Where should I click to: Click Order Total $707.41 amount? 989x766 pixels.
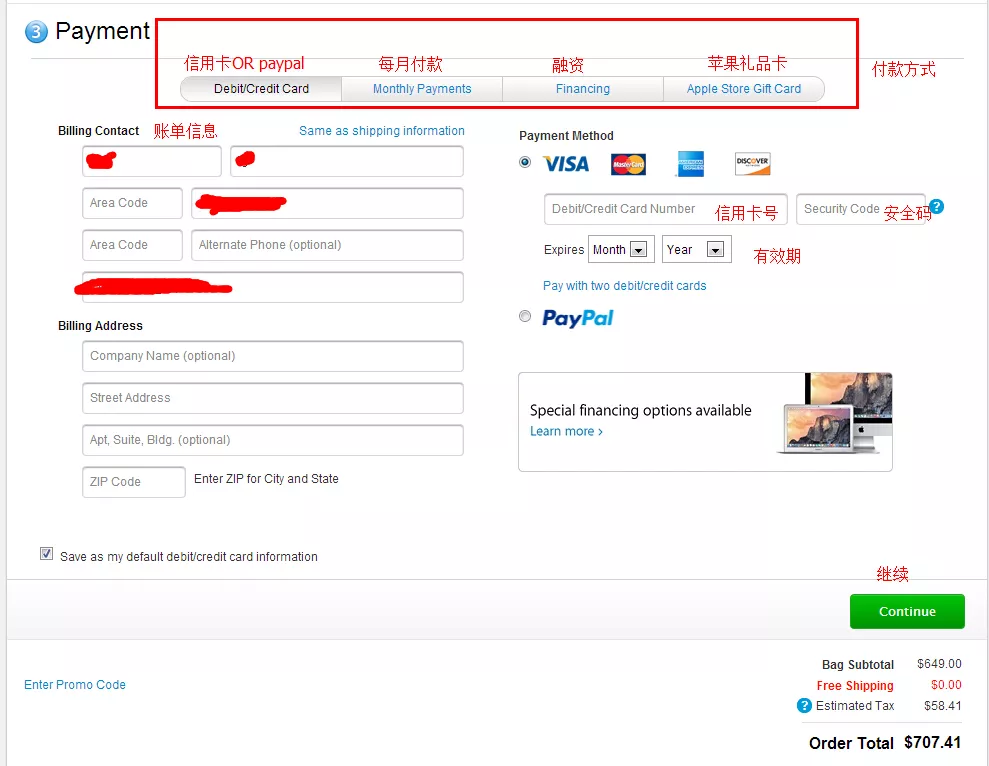pyautogui.click(x=932, y=743)
